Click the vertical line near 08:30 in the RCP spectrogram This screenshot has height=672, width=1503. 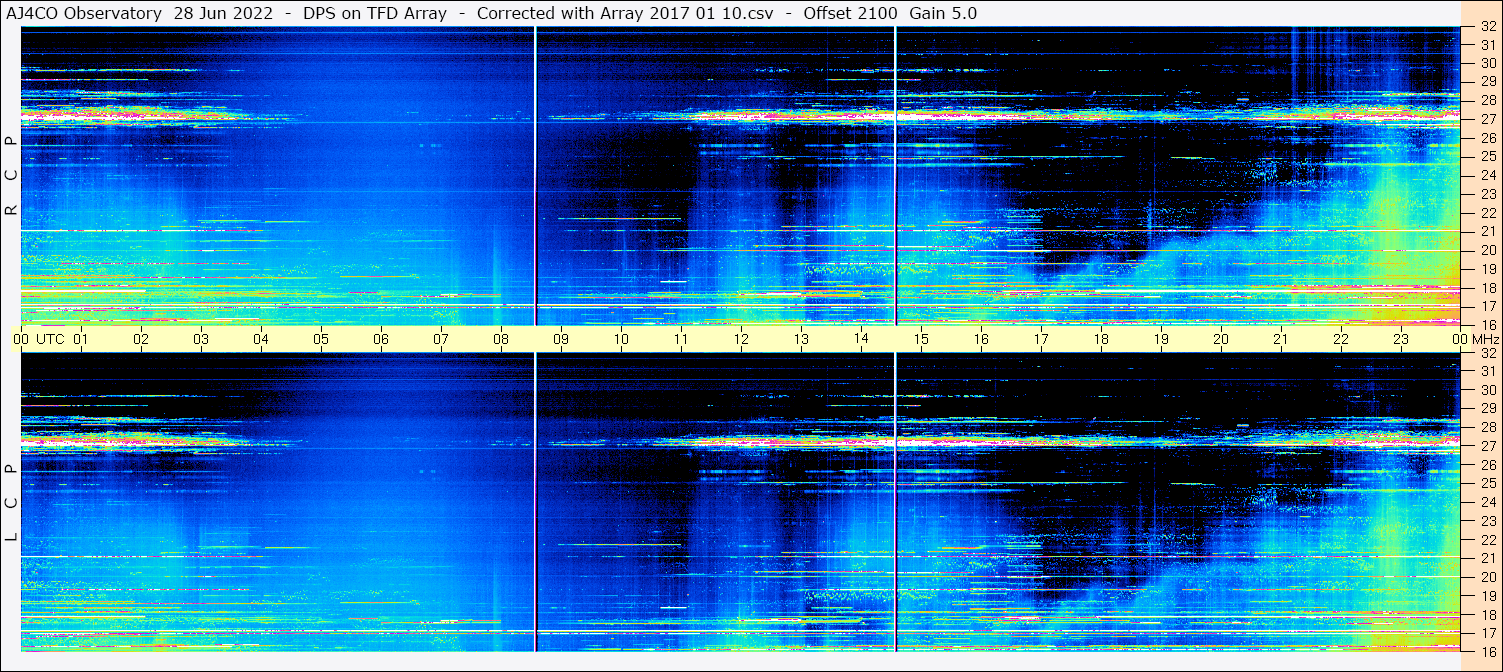pyautogui.click(x=536, y=176)
